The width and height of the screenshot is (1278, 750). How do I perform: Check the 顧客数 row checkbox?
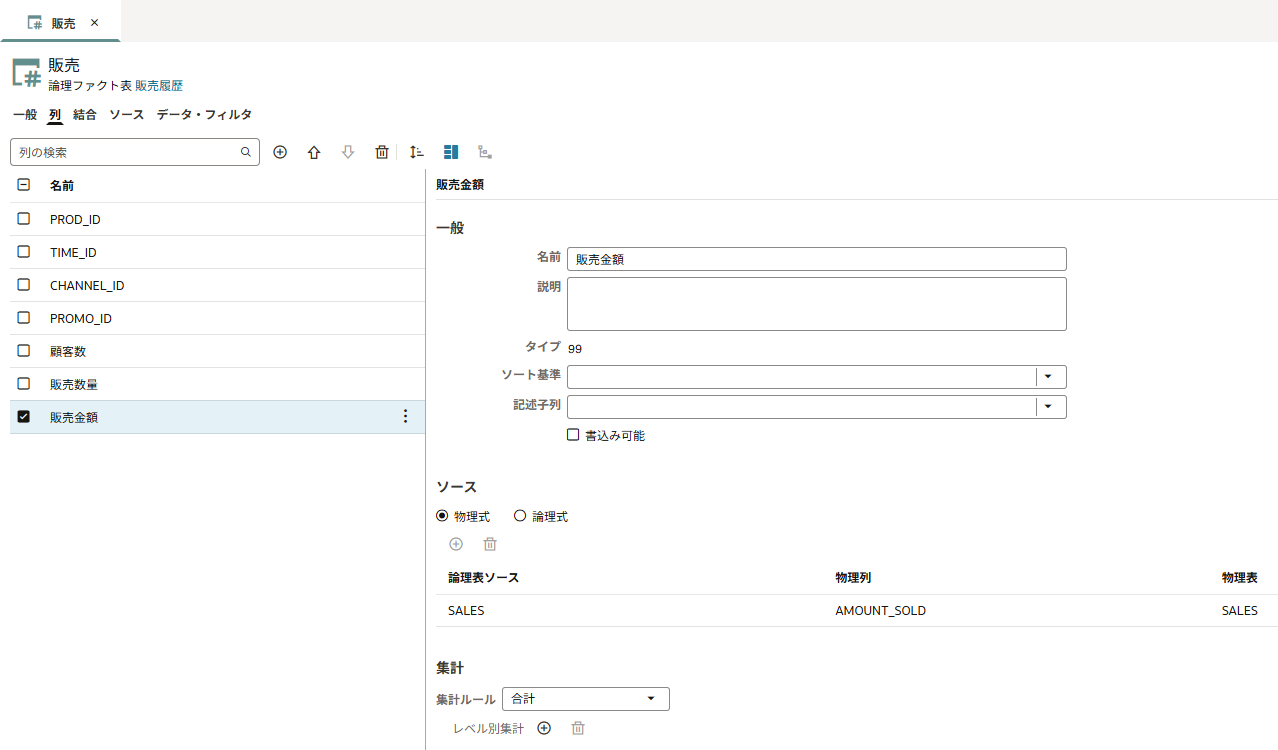[24, 350]
